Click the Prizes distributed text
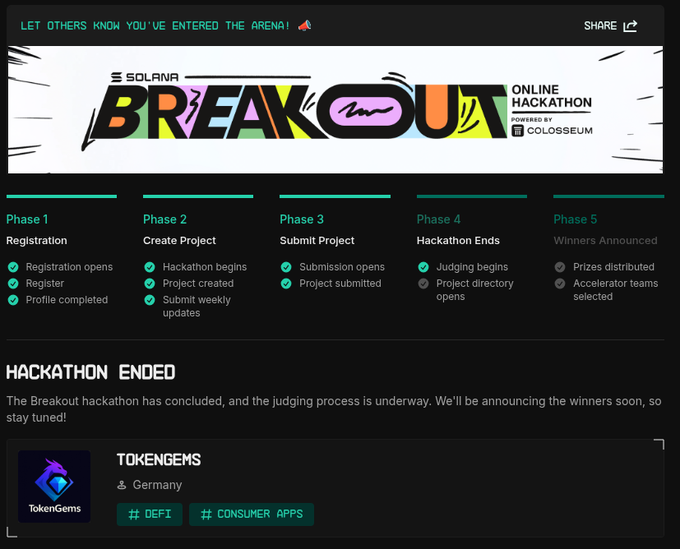 (x=614, y=267)
